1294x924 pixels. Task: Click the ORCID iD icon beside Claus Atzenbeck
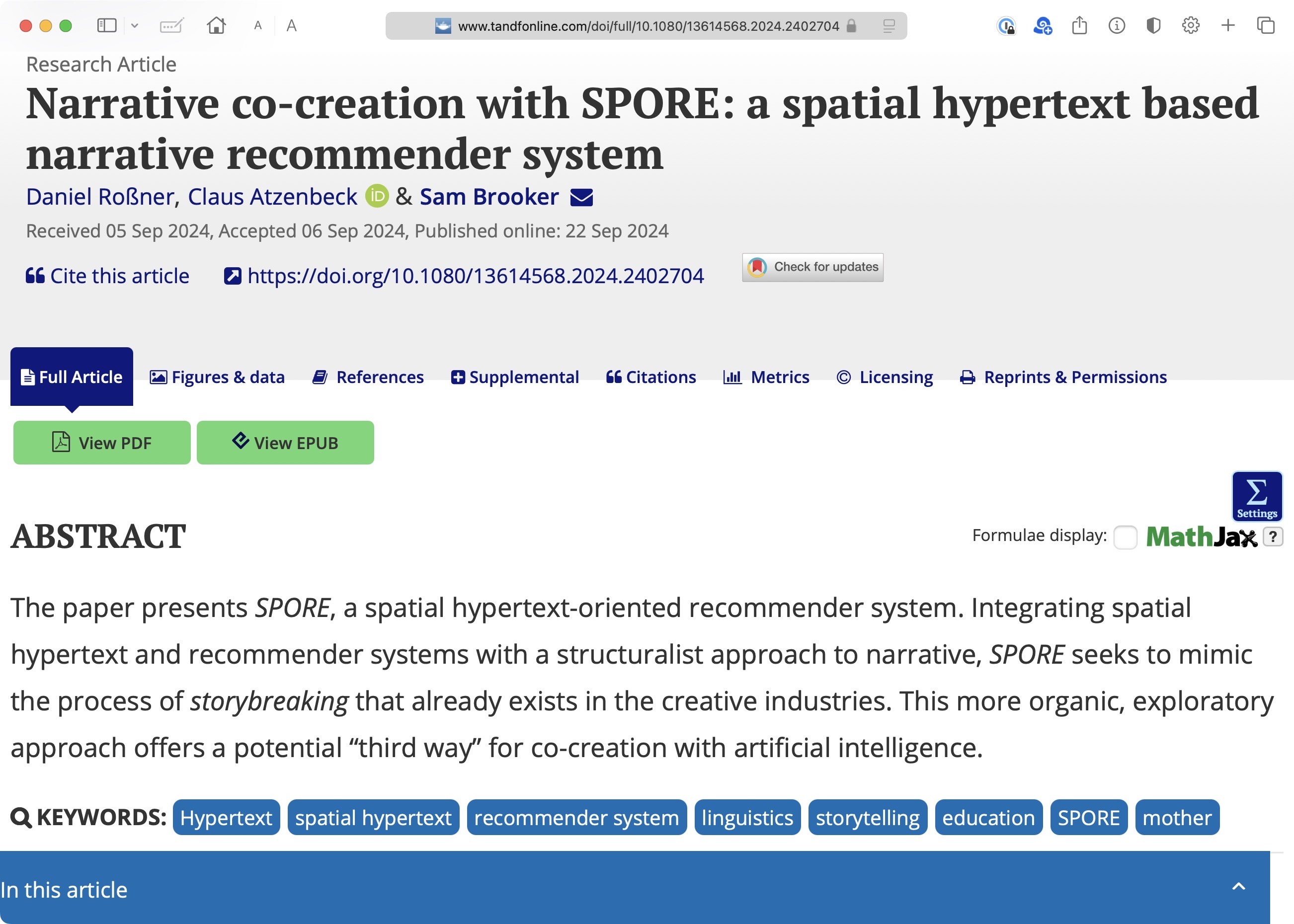[376, 196]
